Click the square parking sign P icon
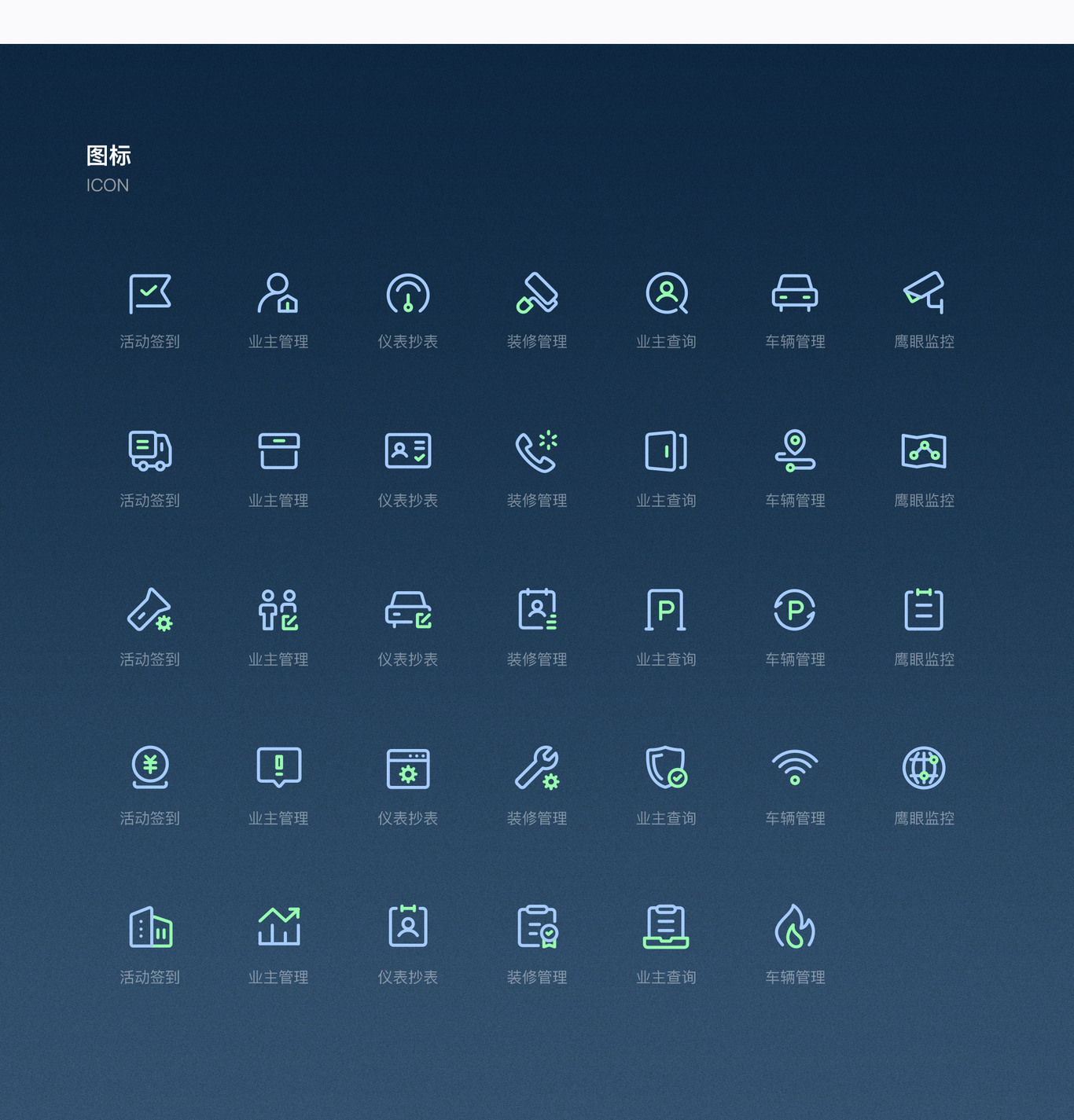Screen dimensions: 1074x1120 666,610
